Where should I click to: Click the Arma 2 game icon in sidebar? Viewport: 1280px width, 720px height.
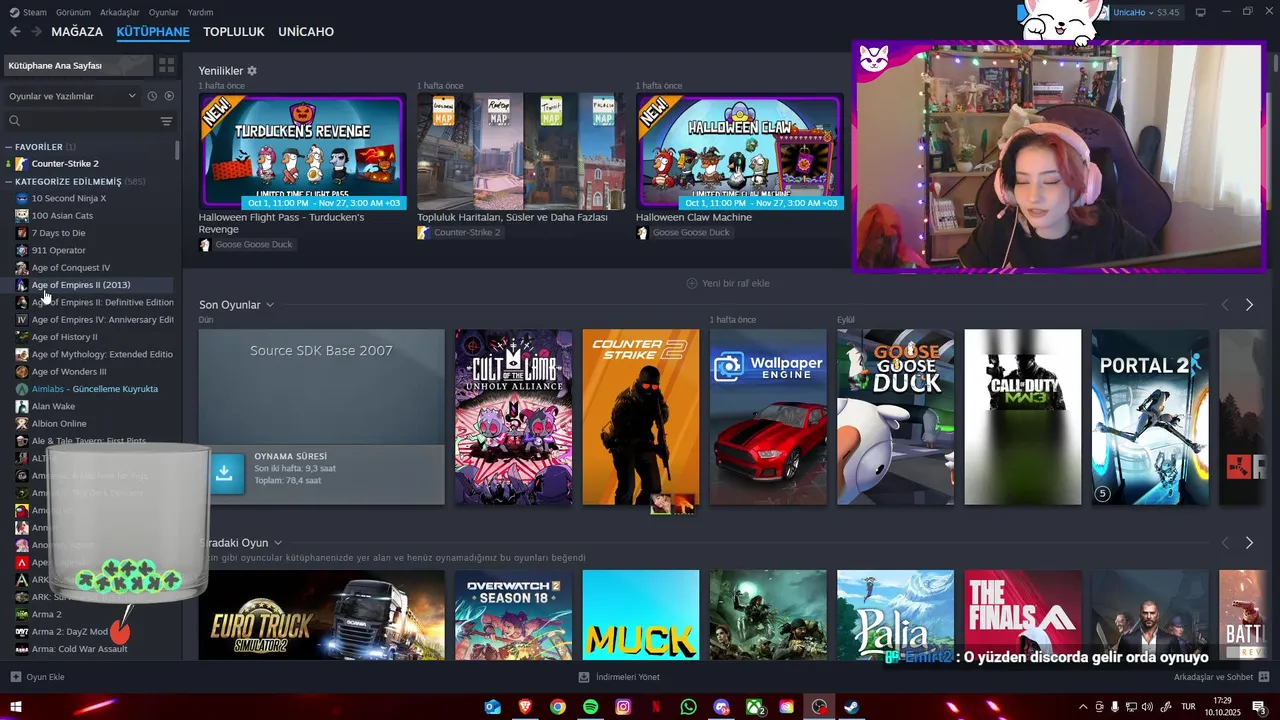[x=21, y=615]
